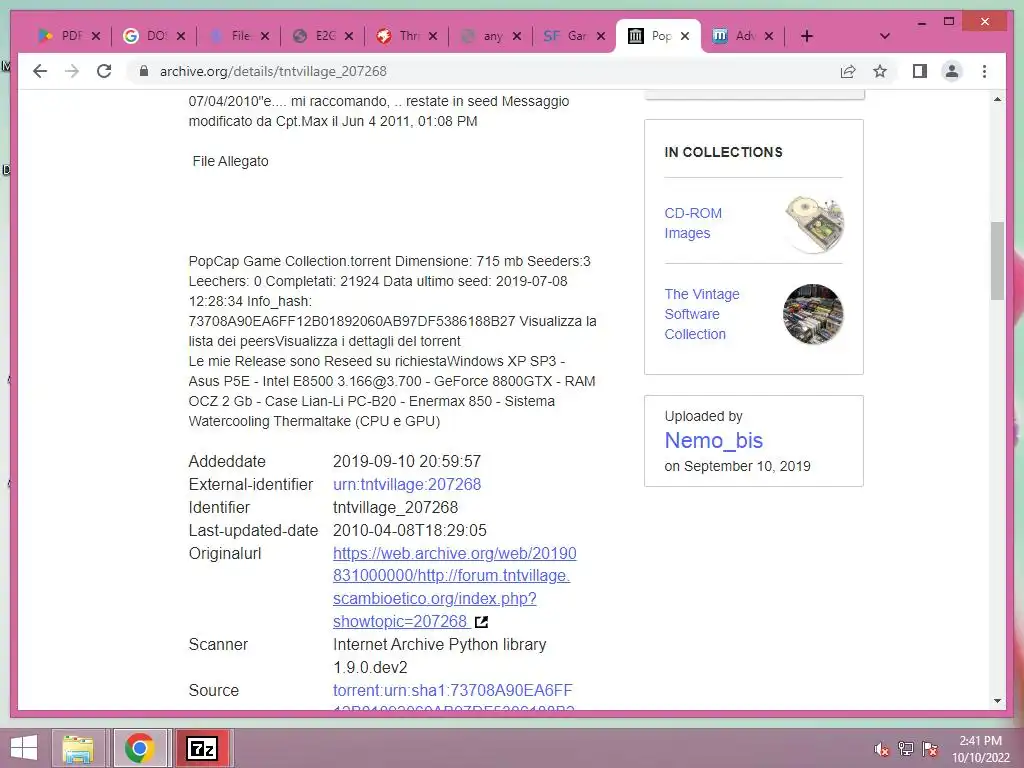Close the Google DO tab
Screen dimensions: 1024x768
pos(181,36)
